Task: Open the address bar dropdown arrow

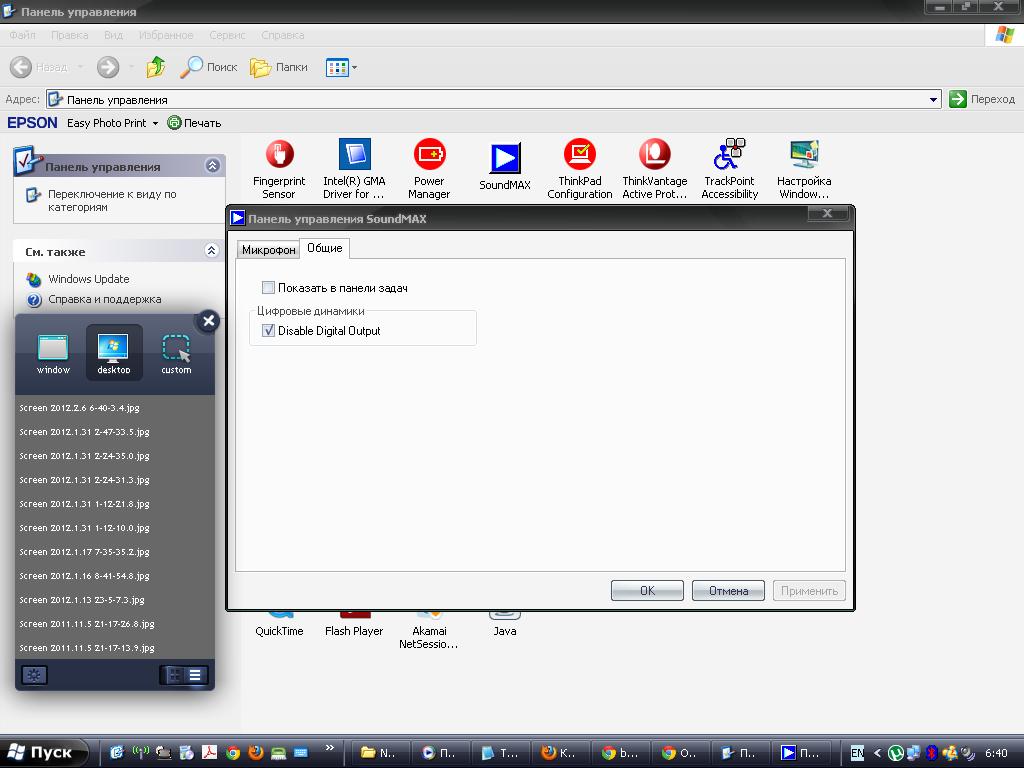Action: 933,100
